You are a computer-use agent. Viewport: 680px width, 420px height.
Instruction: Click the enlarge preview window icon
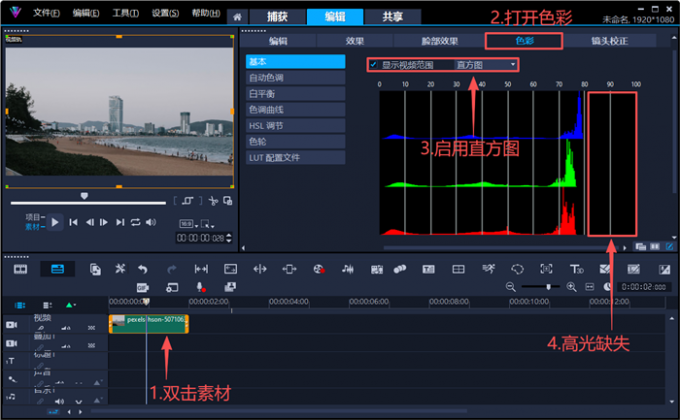[x=228, y=201]
